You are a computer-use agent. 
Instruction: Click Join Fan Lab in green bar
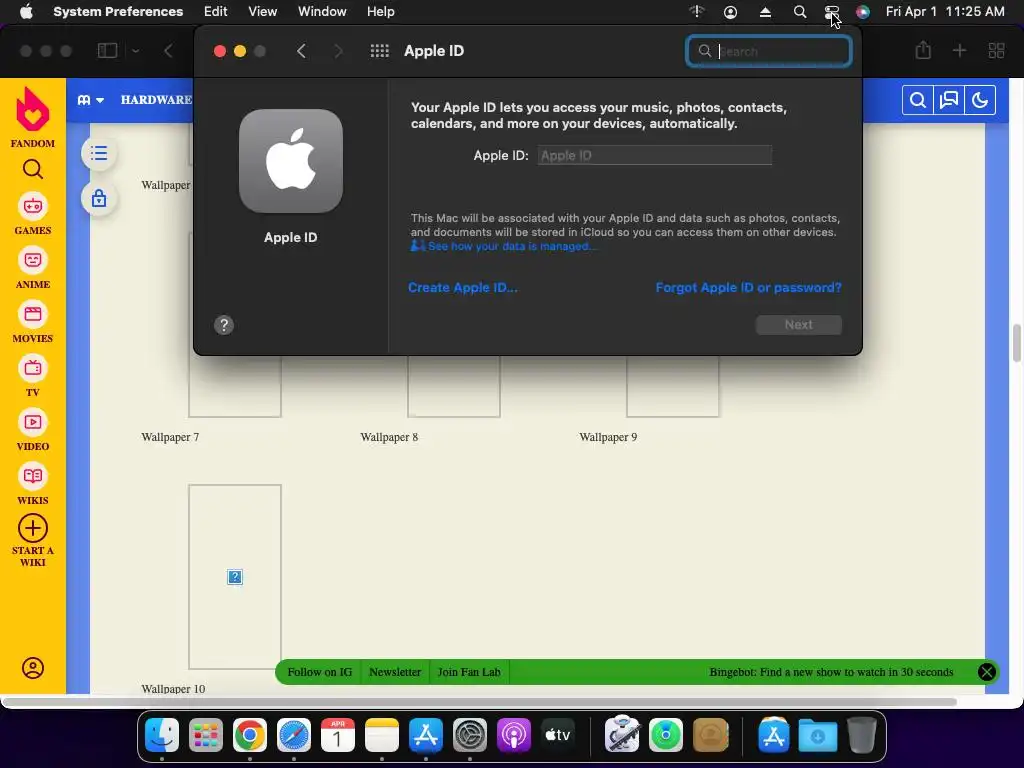tap(469, 672)
